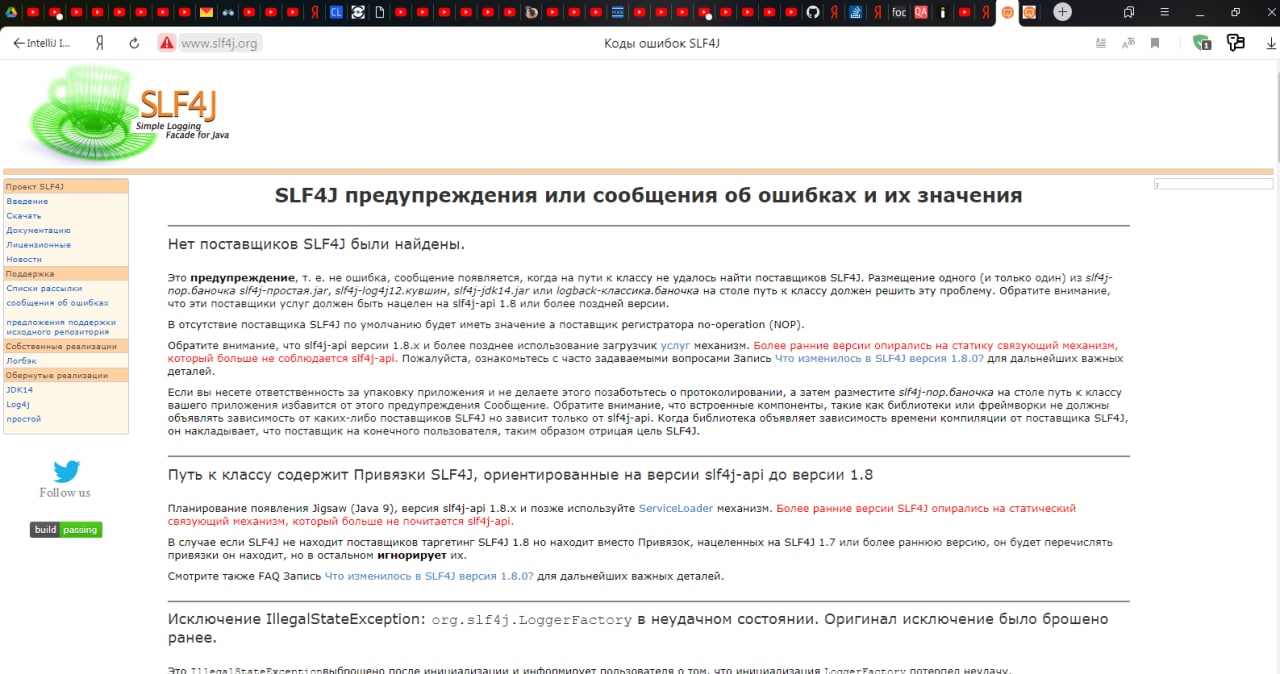Click the Обернутые реализации sidebar header
This screenshot has width=1280, height=674.
click(x=66, y=375)
